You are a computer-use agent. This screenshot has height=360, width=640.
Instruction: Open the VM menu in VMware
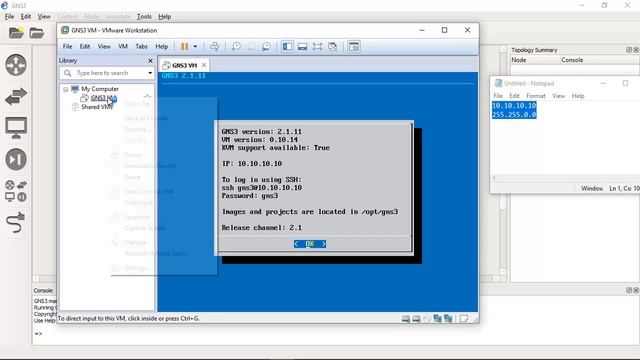pyautogui.click(x=123, y=47)
